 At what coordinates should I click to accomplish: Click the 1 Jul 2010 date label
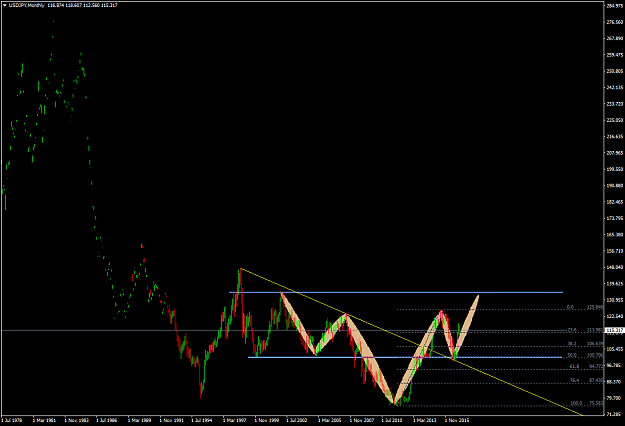393,420
